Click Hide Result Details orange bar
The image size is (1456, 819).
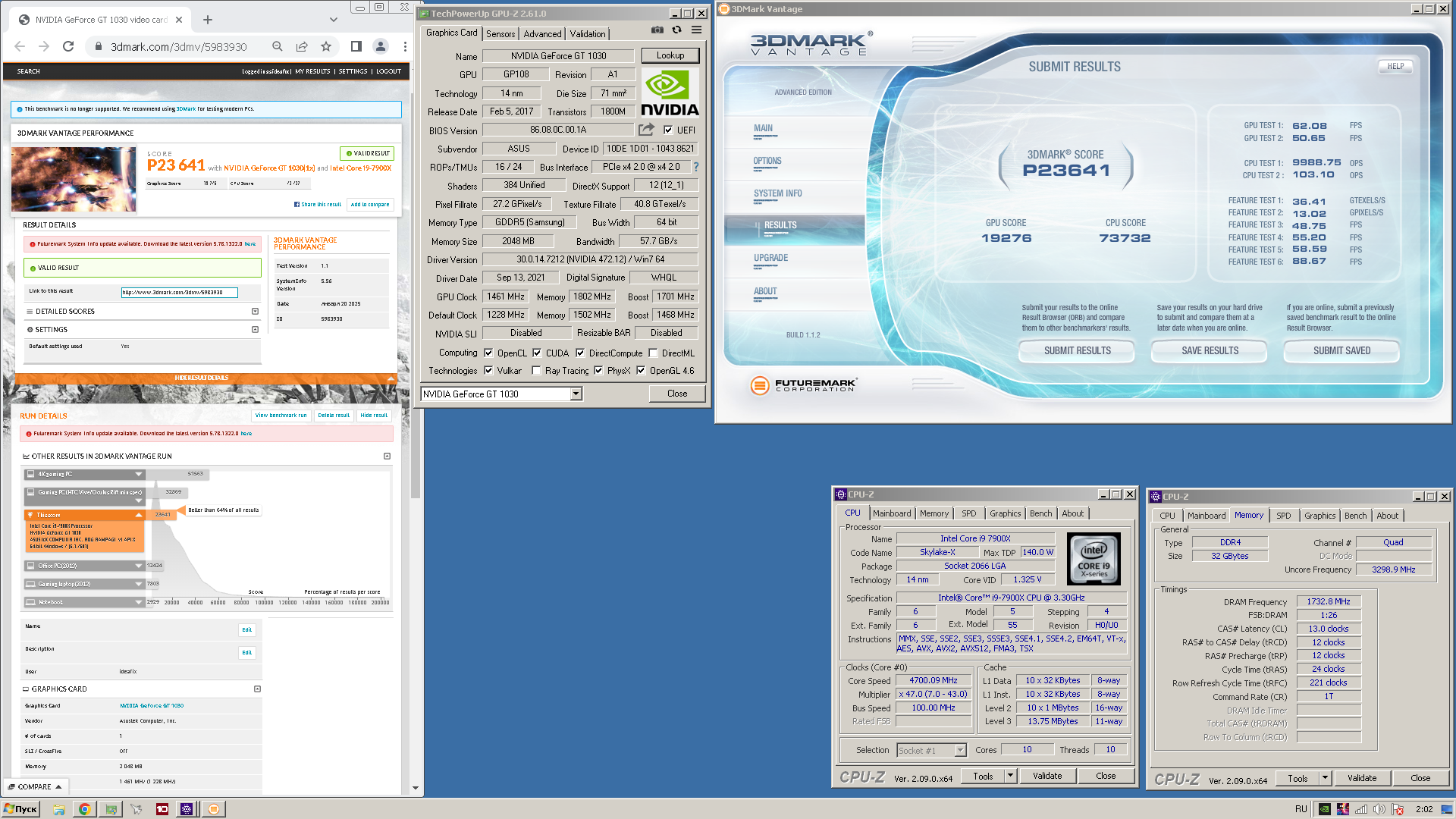pyautogui.click(x=205, y=378)
